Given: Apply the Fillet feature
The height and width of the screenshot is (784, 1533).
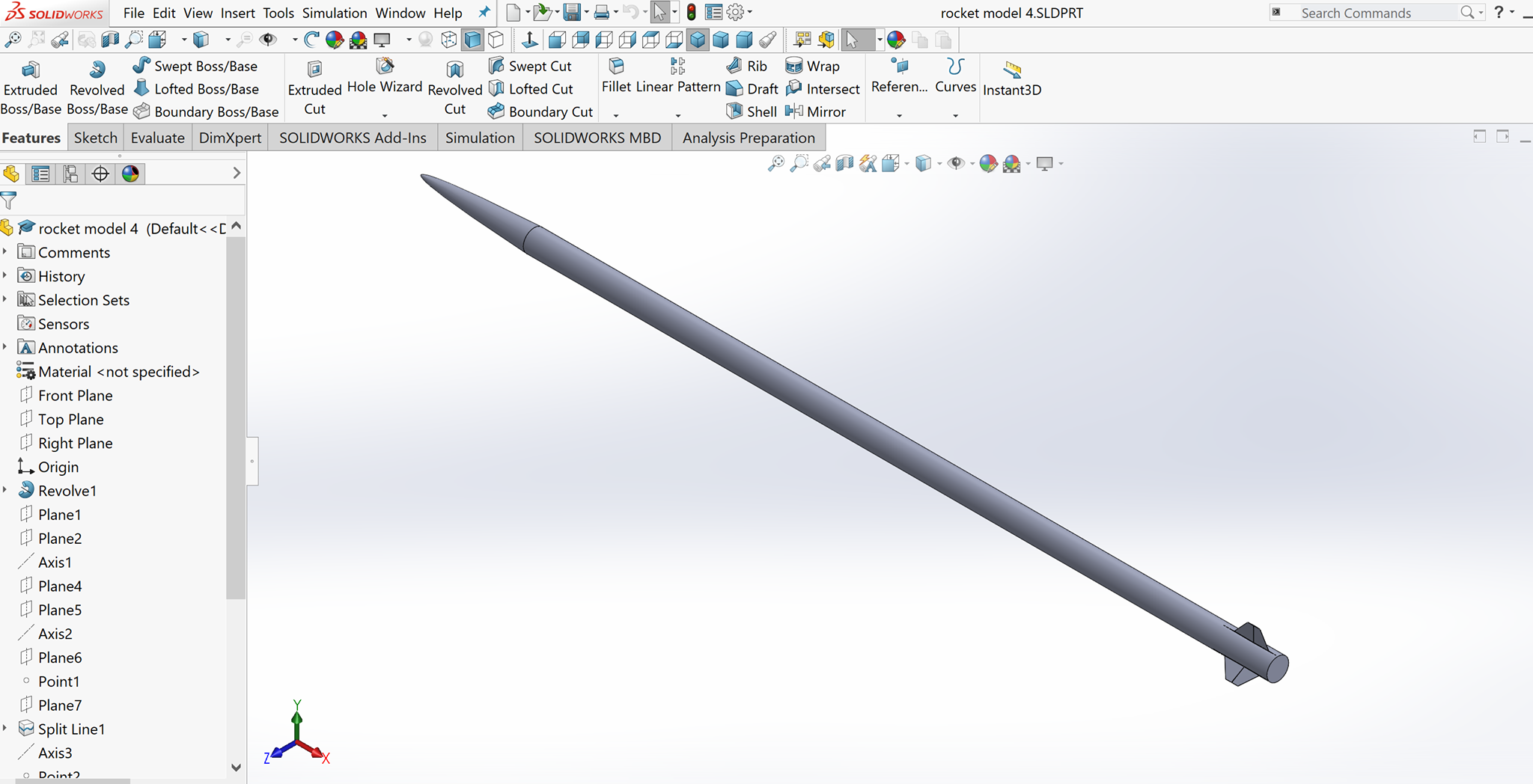Looking at the screenshot, I should tap(616, 76).
